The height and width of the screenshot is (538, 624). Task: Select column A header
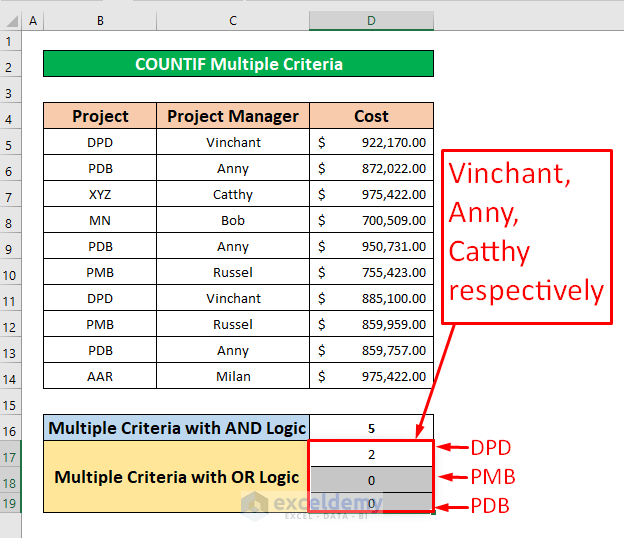click(33, 21)
